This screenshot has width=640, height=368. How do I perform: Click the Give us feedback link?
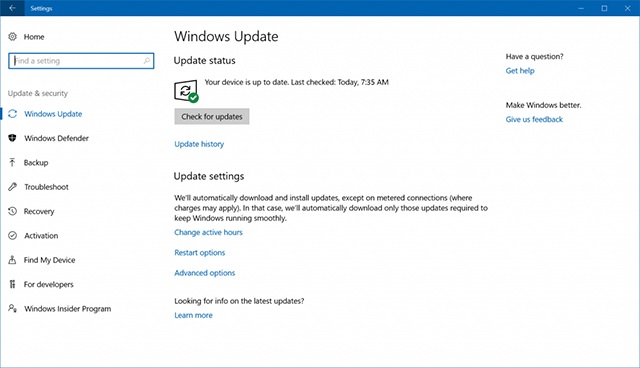coord(534,119)
